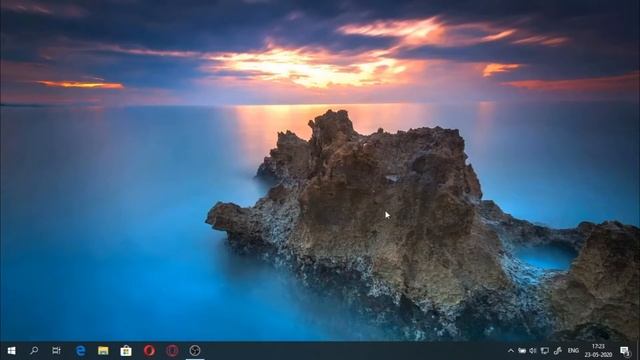Switch to OBS Studio taskbar icon
This screenshot has height=360, width=640.
click(195, 351)
